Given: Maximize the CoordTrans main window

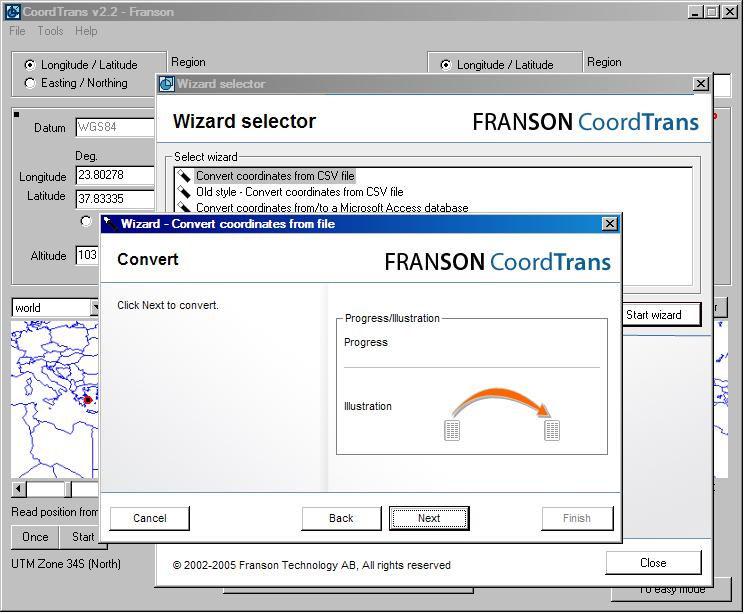Looking at the screenshot, I should click(x=712, y=12).
